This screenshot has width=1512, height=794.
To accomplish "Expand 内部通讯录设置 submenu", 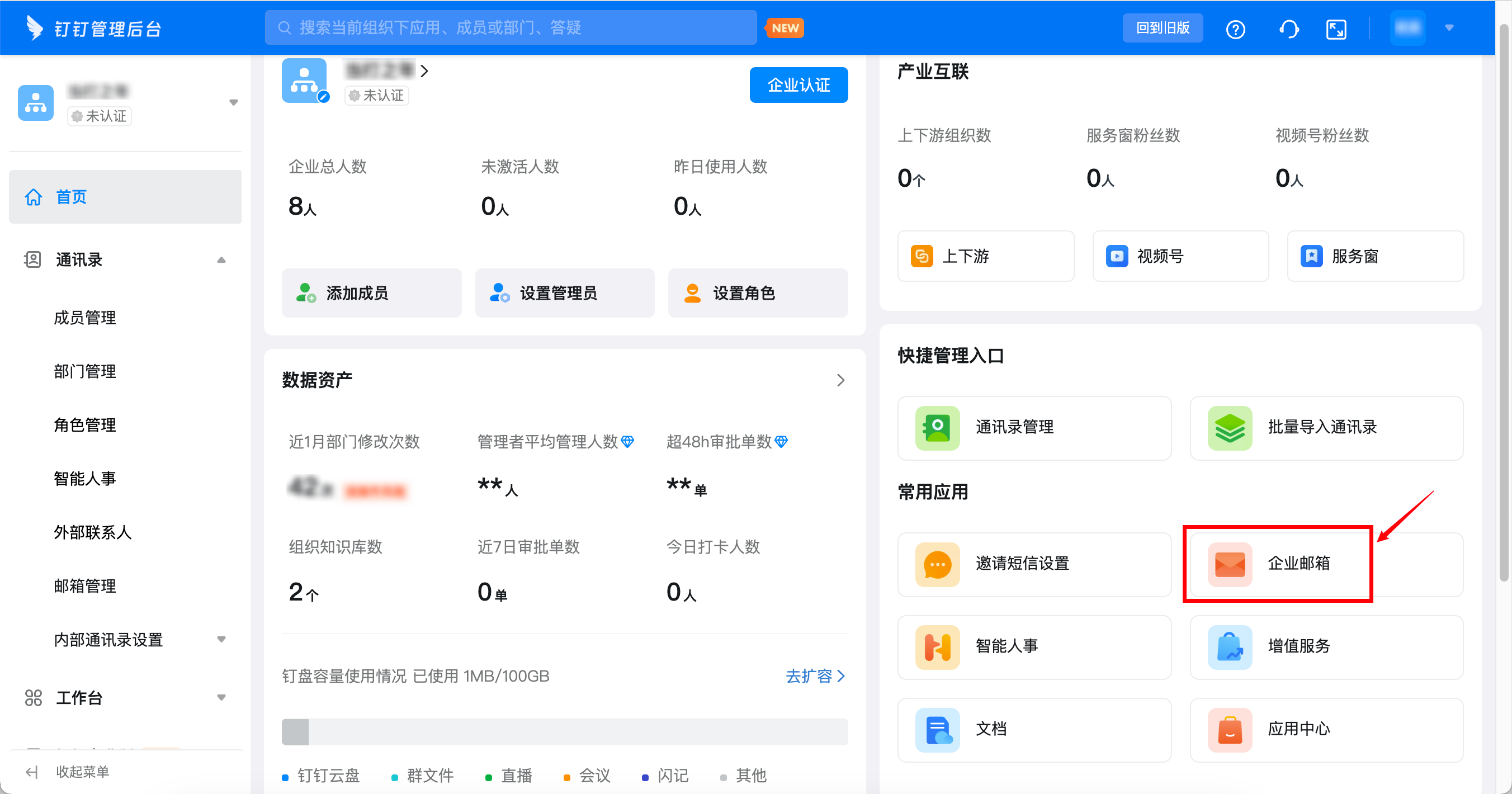I will (x=221, y=639).
